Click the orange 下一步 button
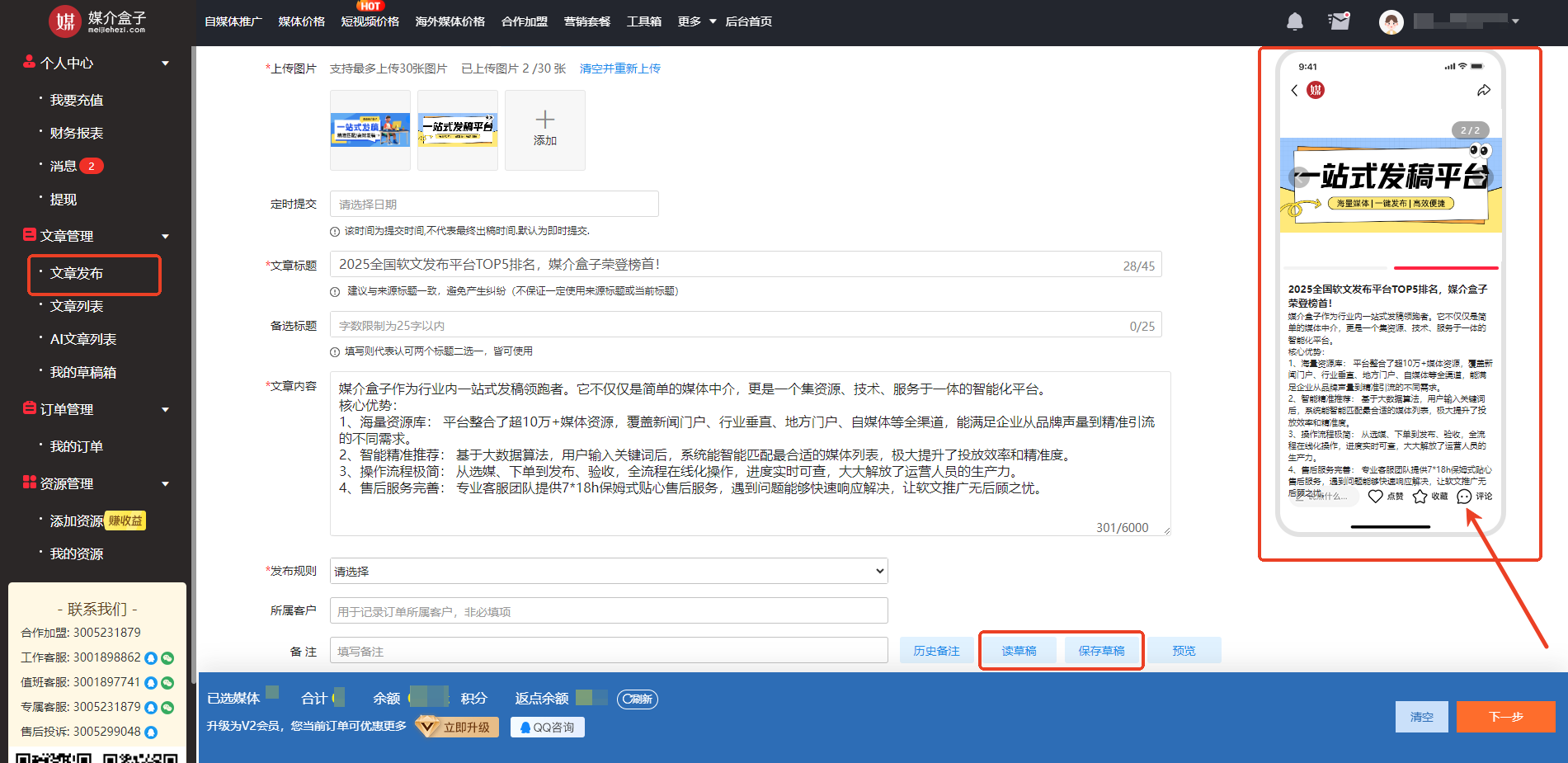 click(1505, 717)
